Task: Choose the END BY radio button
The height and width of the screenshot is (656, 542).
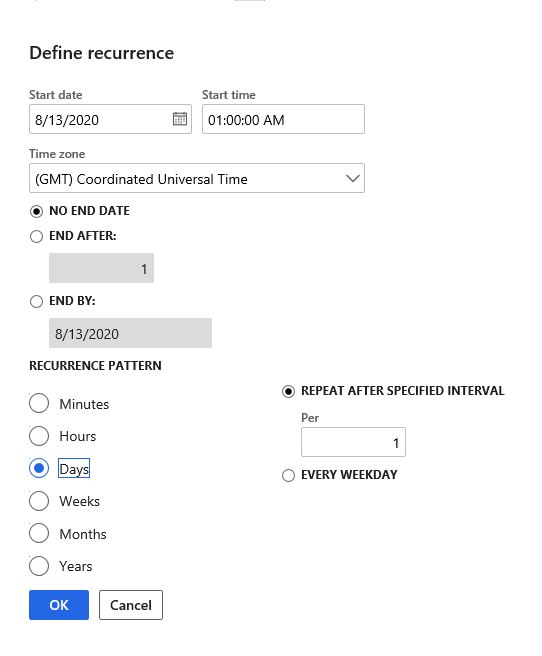Action: pos(36,301)
